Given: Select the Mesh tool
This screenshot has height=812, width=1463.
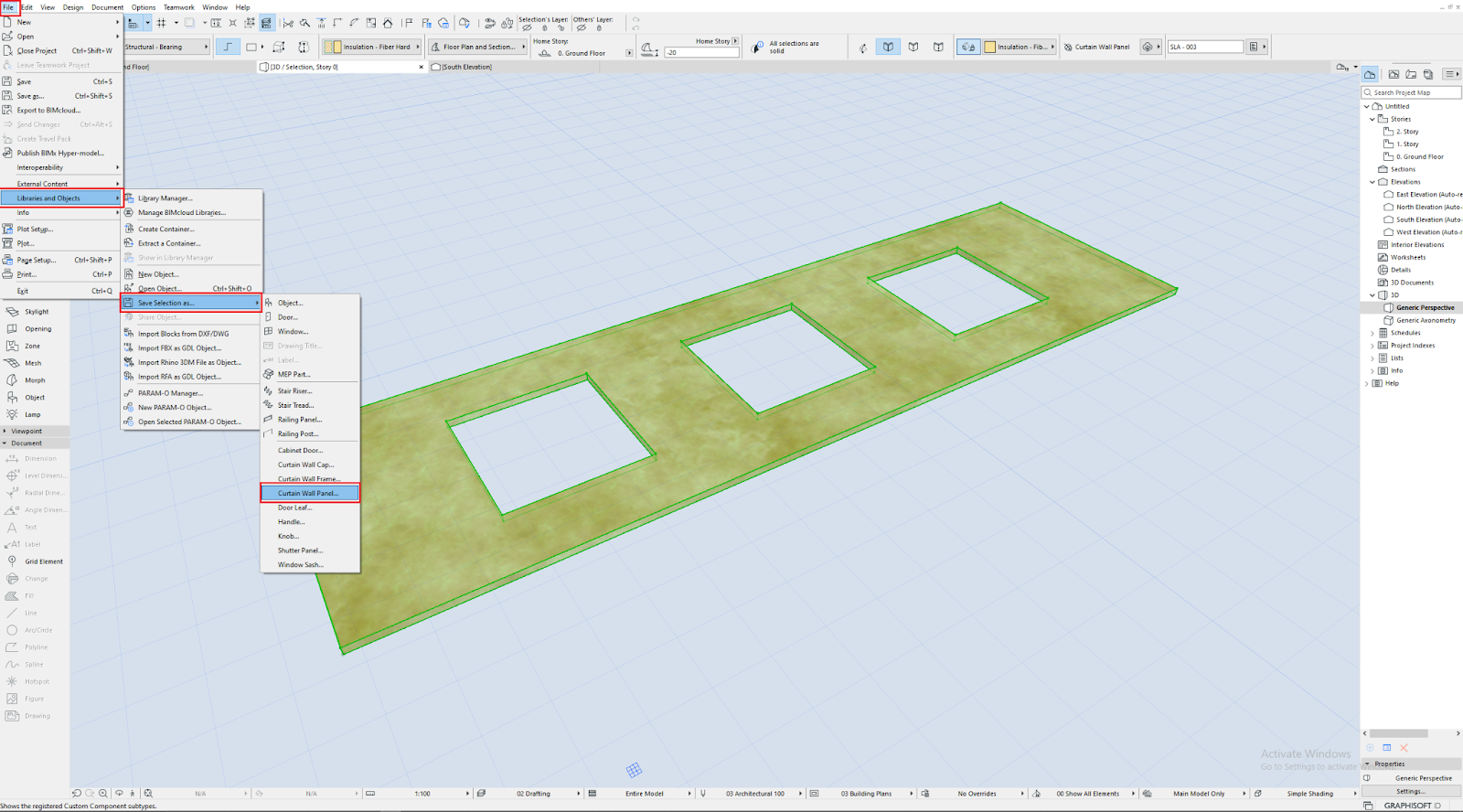Looking at the screenshot, I should point(35,363).
